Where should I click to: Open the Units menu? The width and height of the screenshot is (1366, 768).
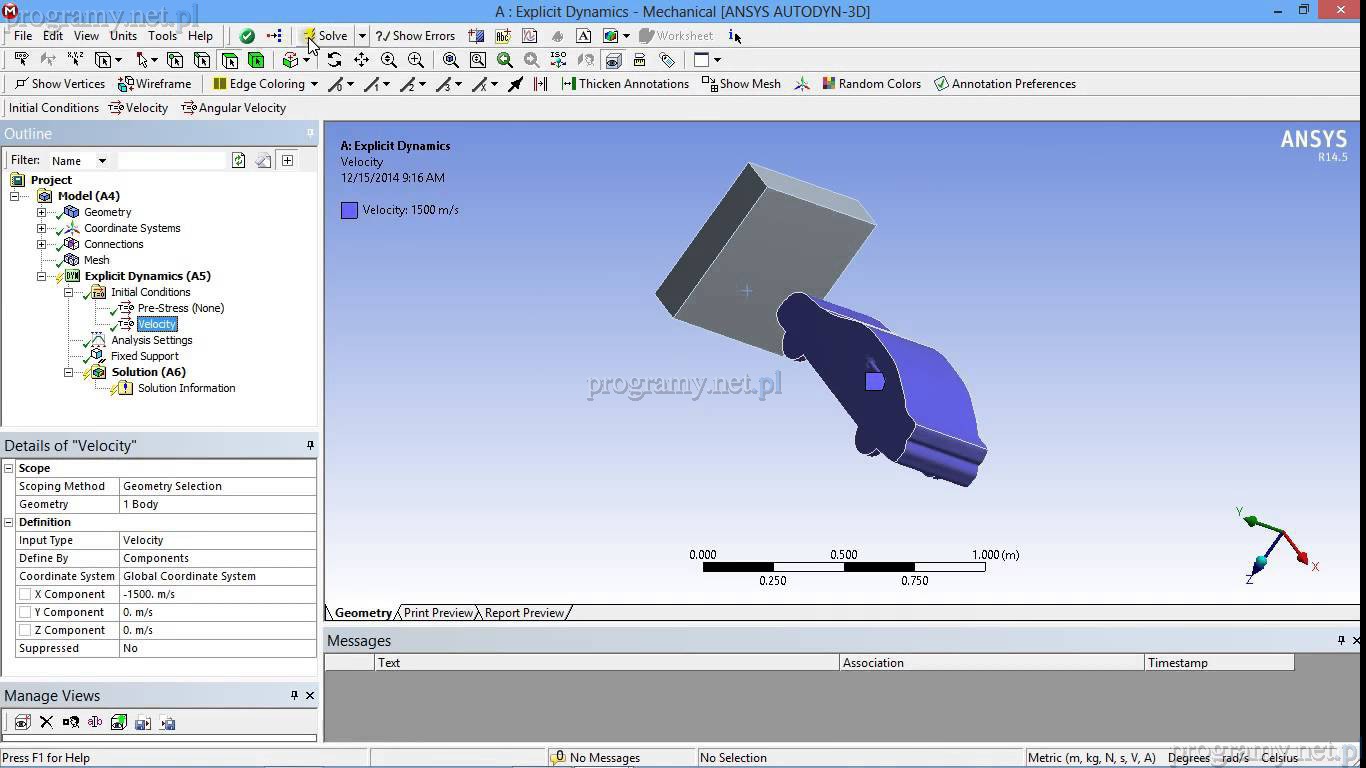[123, 36]
